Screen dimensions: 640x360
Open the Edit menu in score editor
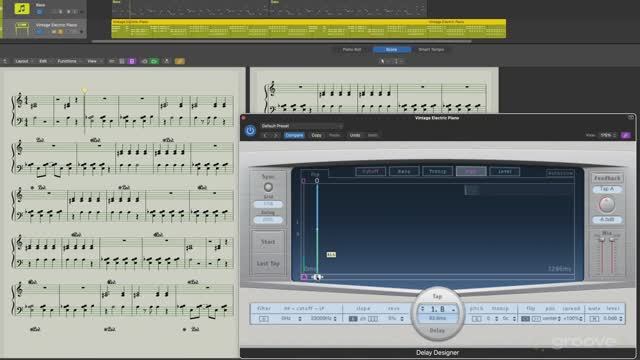point(44,61)
